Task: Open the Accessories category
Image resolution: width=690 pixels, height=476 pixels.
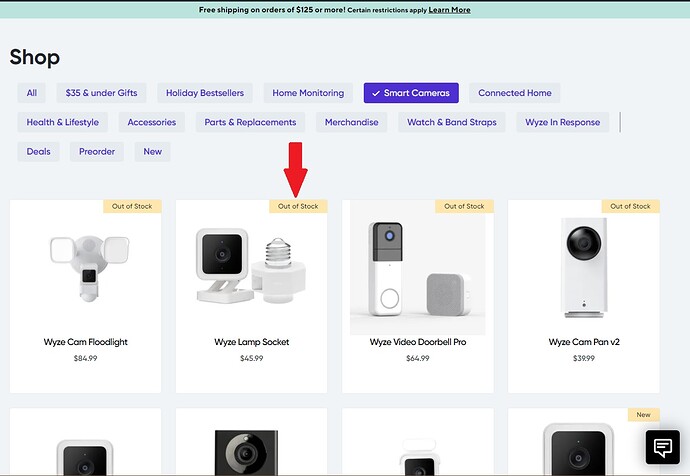Action: pyautogui.click(x=152, y=122)
